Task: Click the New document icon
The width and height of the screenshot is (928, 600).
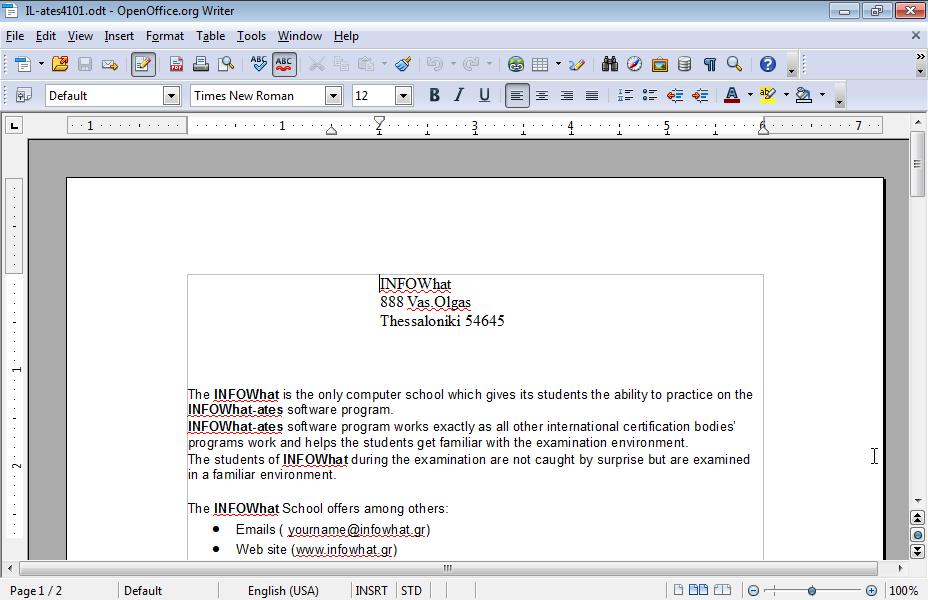Action: 22,64
